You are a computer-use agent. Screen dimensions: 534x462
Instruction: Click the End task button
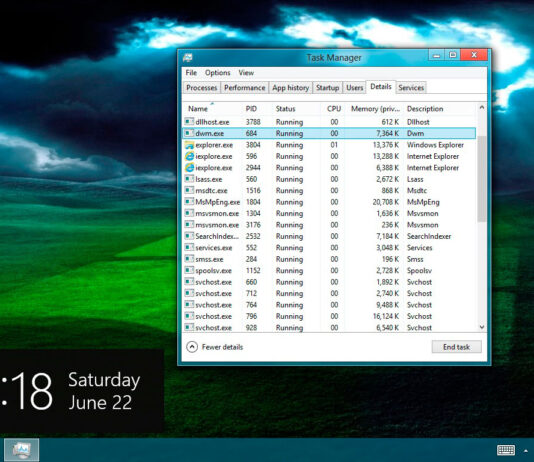click(456, 347)
